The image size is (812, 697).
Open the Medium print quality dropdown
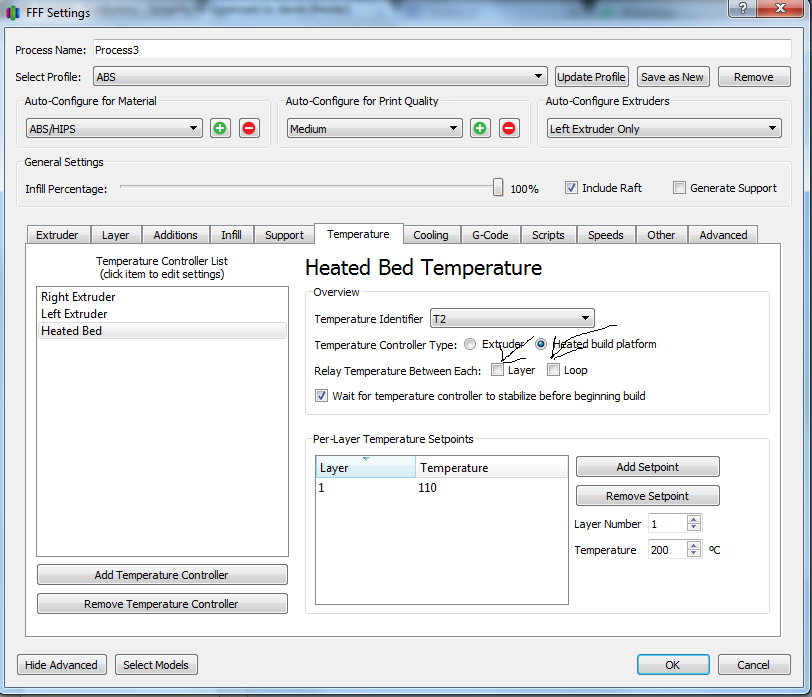coord(374,128)
